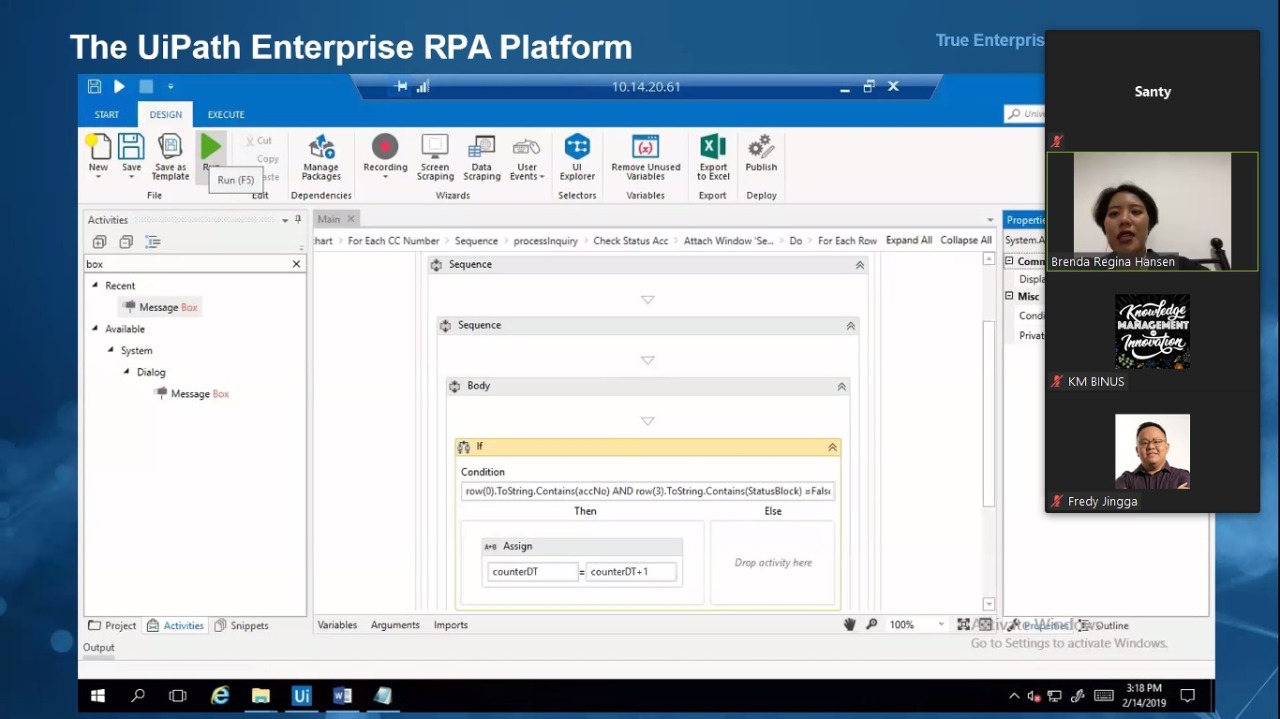The height and width of the screenshot is (719, 1280).
Task: Close the Main workflow tab
Action: point(351,219)
